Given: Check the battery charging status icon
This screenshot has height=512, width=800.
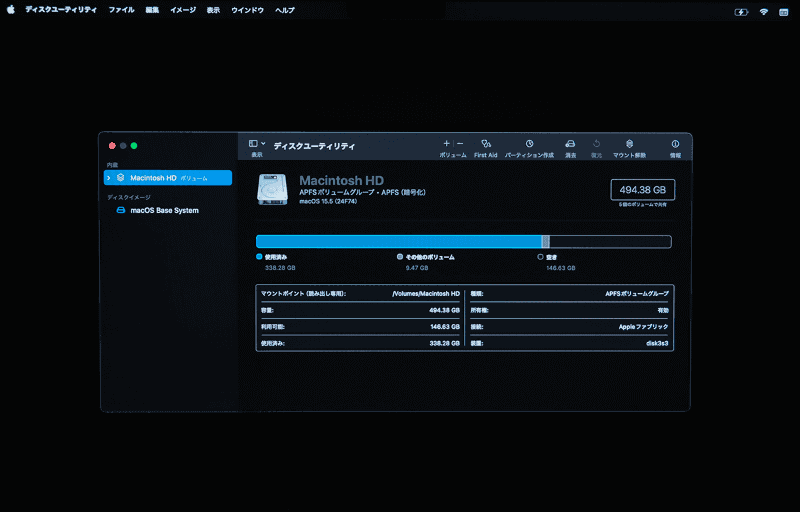Looking at the screenshot, I should 741,12.
